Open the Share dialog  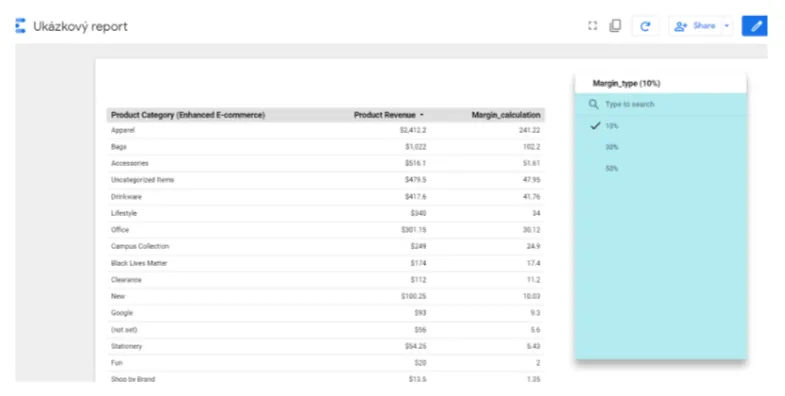point(695,26)
